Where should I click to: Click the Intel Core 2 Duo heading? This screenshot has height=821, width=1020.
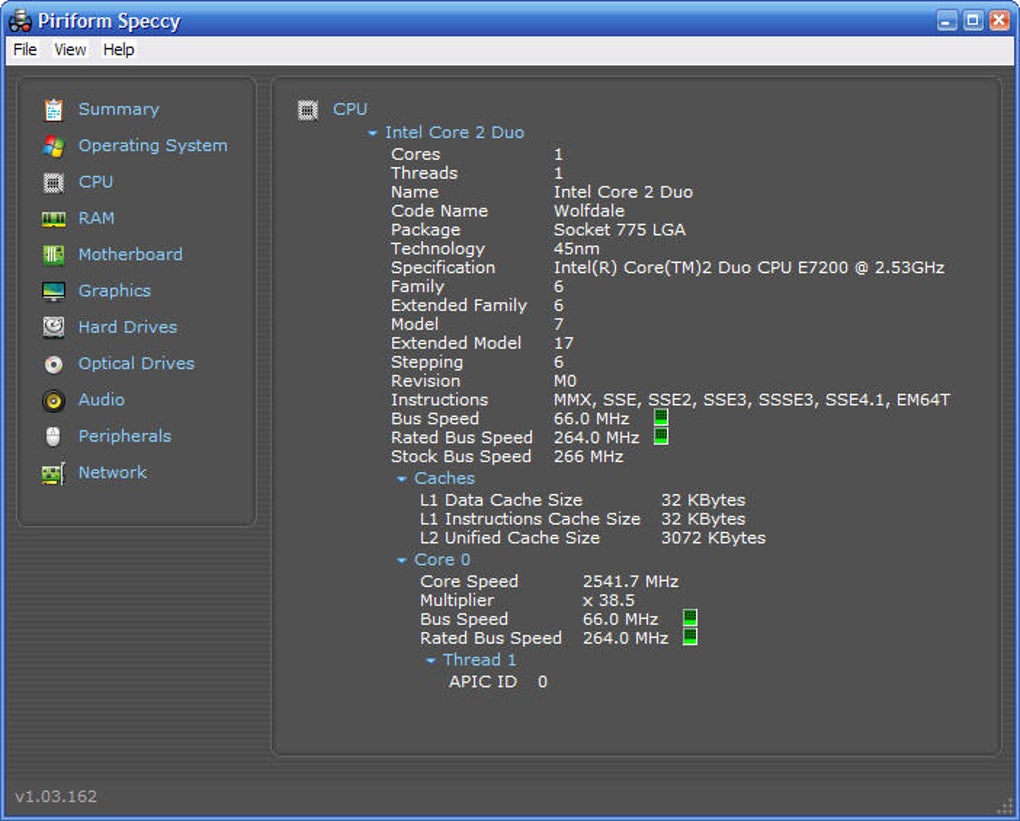pos(454,133)
